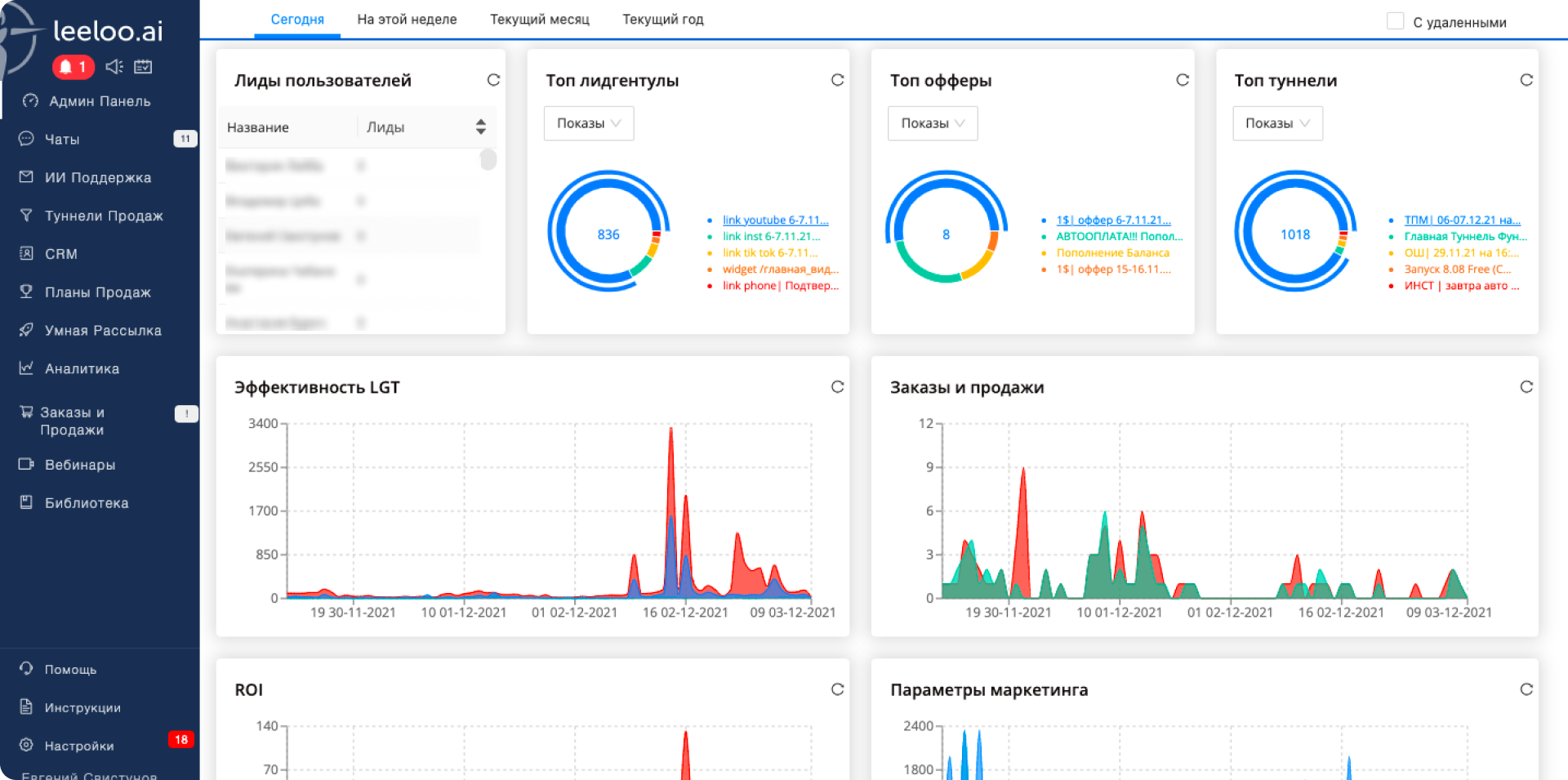Click the 8 donut chart center value
The height and width of the screenshot is (780, 1568).
tap(946, 234)
